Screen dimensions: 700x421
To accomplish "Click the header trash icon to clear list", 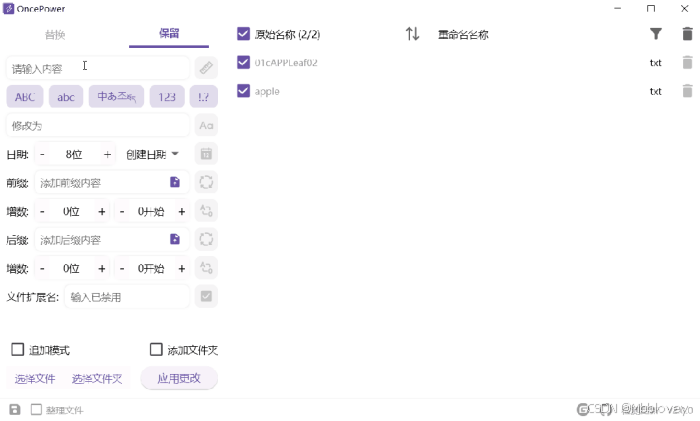I will (688, 34).
